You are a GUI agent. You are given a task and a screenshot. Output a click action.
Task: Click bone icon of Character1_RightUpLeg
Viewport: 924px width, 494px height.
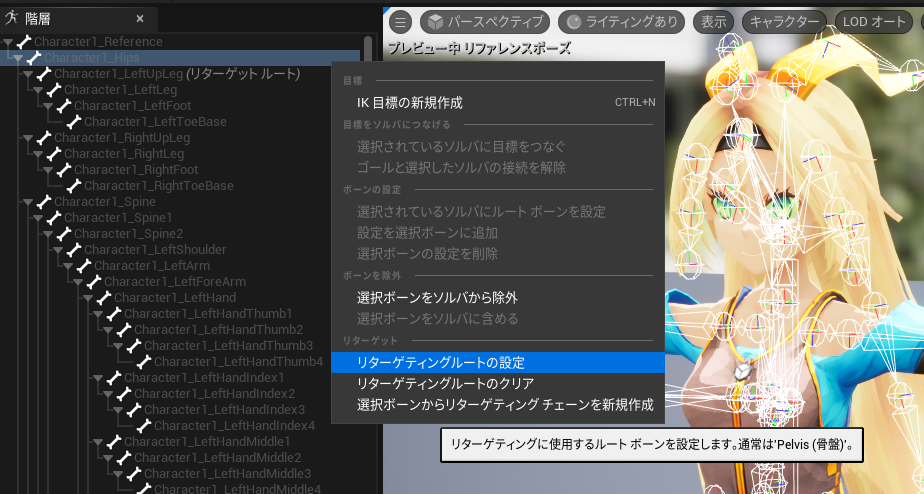click(44, 137)
